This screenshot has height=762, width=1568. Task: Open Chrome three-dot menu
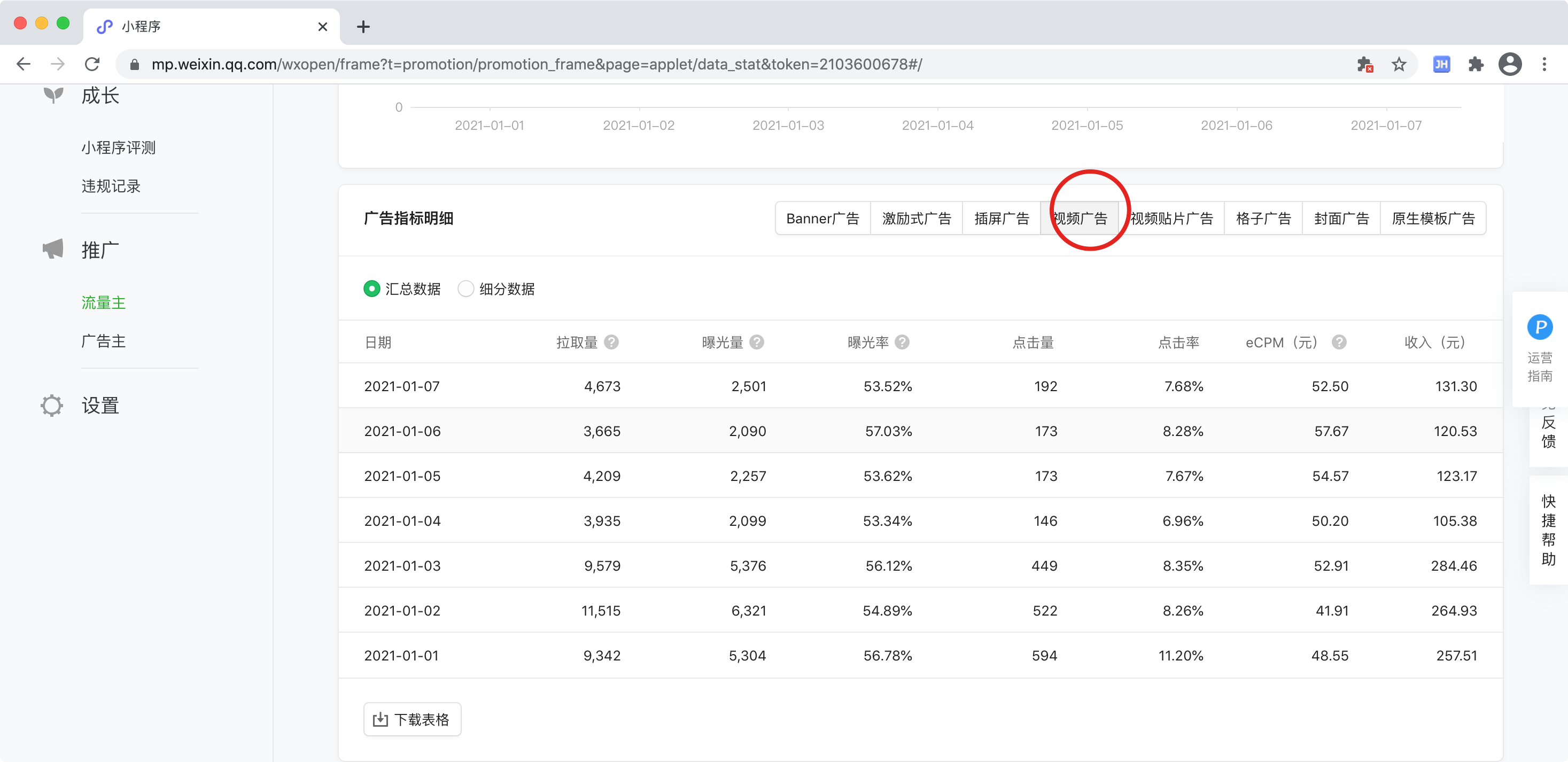tap(1544, 64)
